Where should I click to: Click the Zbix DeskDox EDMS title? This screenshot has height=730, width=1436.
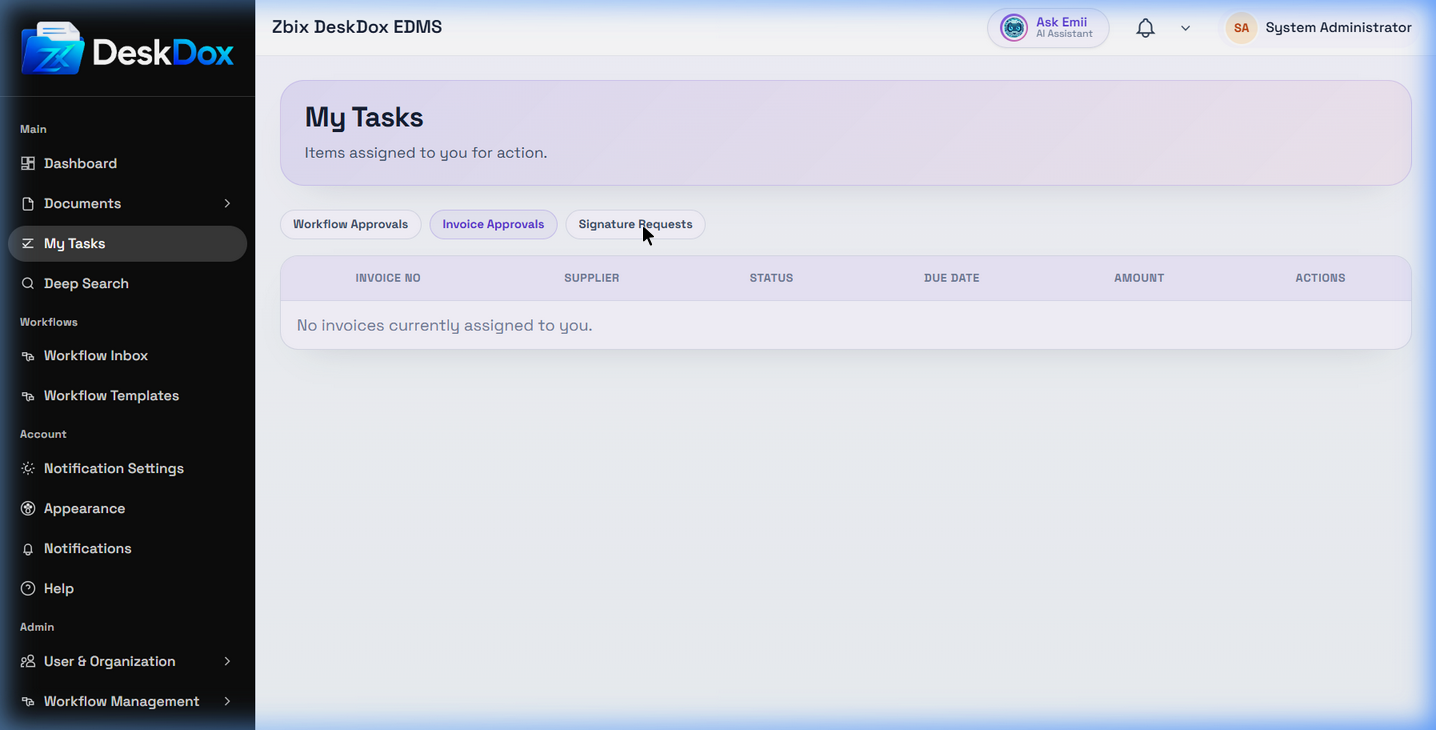tap(357, 27)
